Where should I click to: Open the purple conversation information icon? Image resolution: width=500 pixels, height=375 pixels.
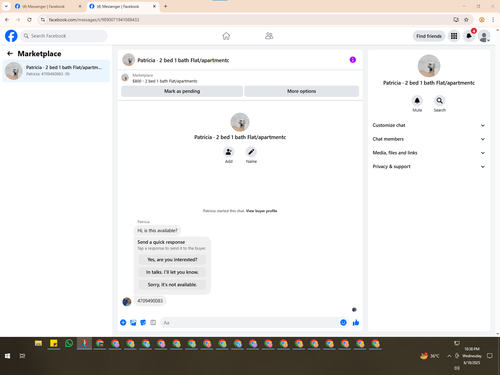point(353,60)
